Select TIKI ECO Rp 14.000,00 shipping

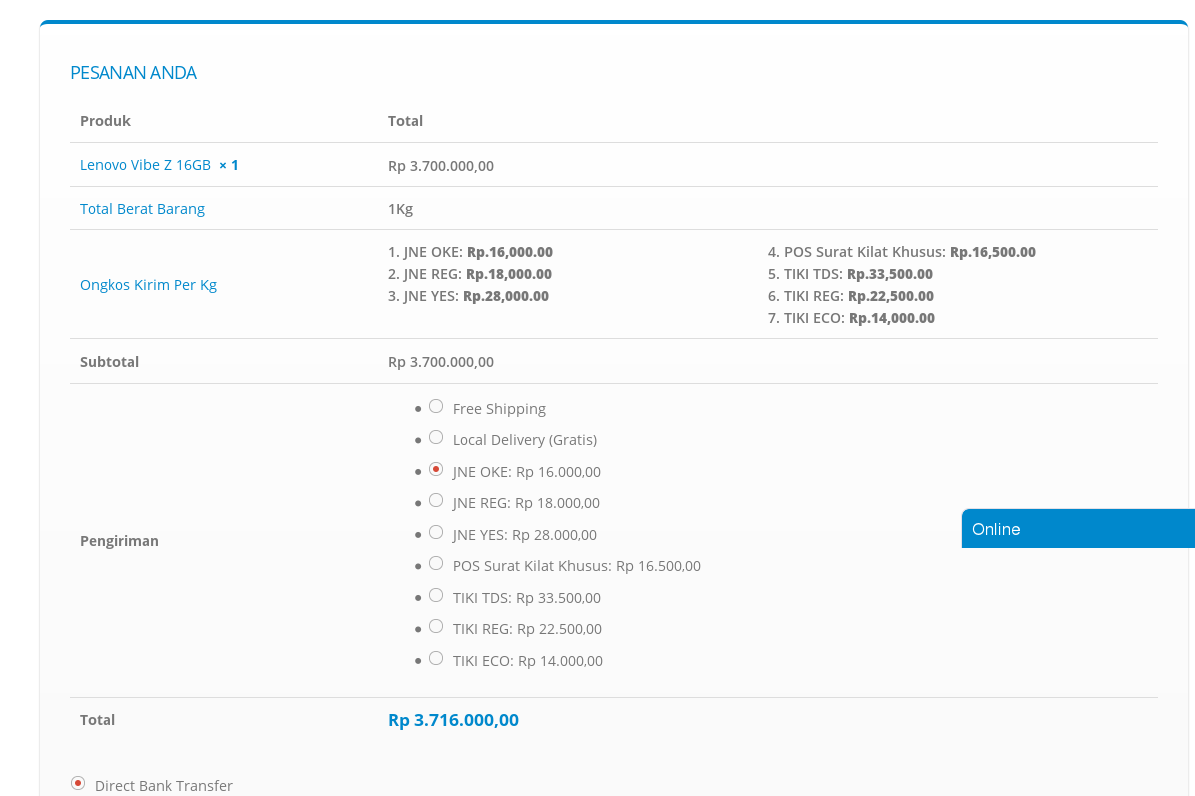pyautogui.click(x=436, y=658)
